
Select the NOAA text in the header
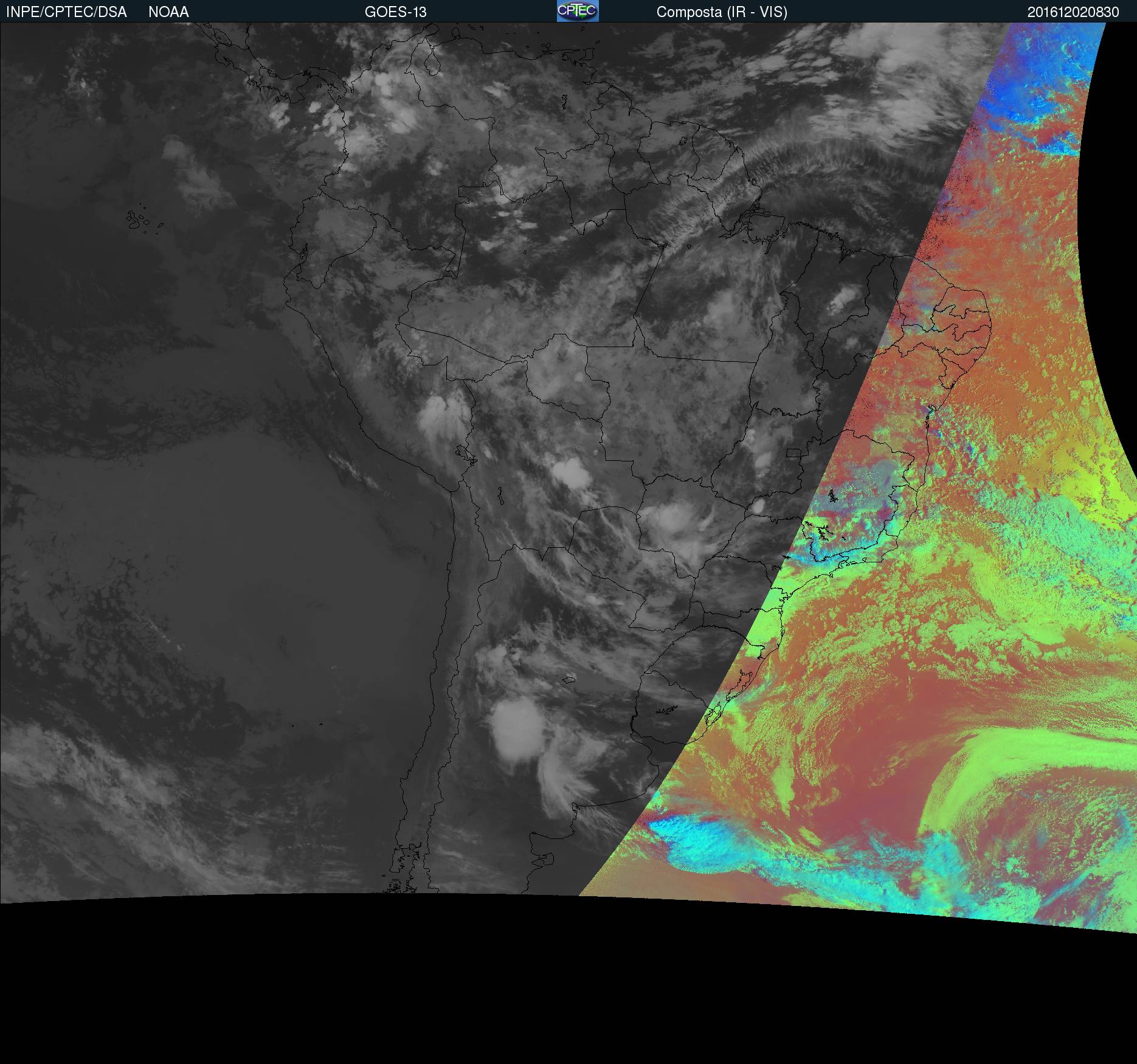click(x=168, y=12)
